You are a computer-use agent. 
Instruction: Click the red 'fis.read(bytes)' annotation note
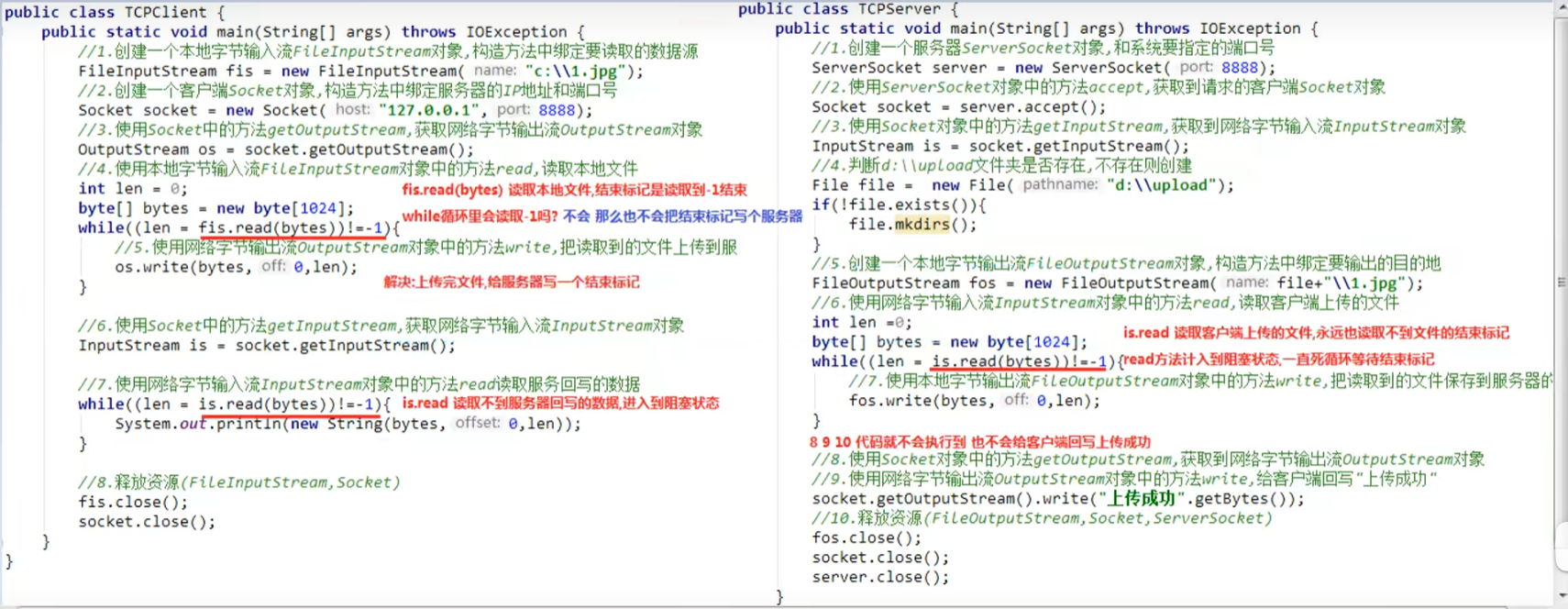tap(574, 190)
